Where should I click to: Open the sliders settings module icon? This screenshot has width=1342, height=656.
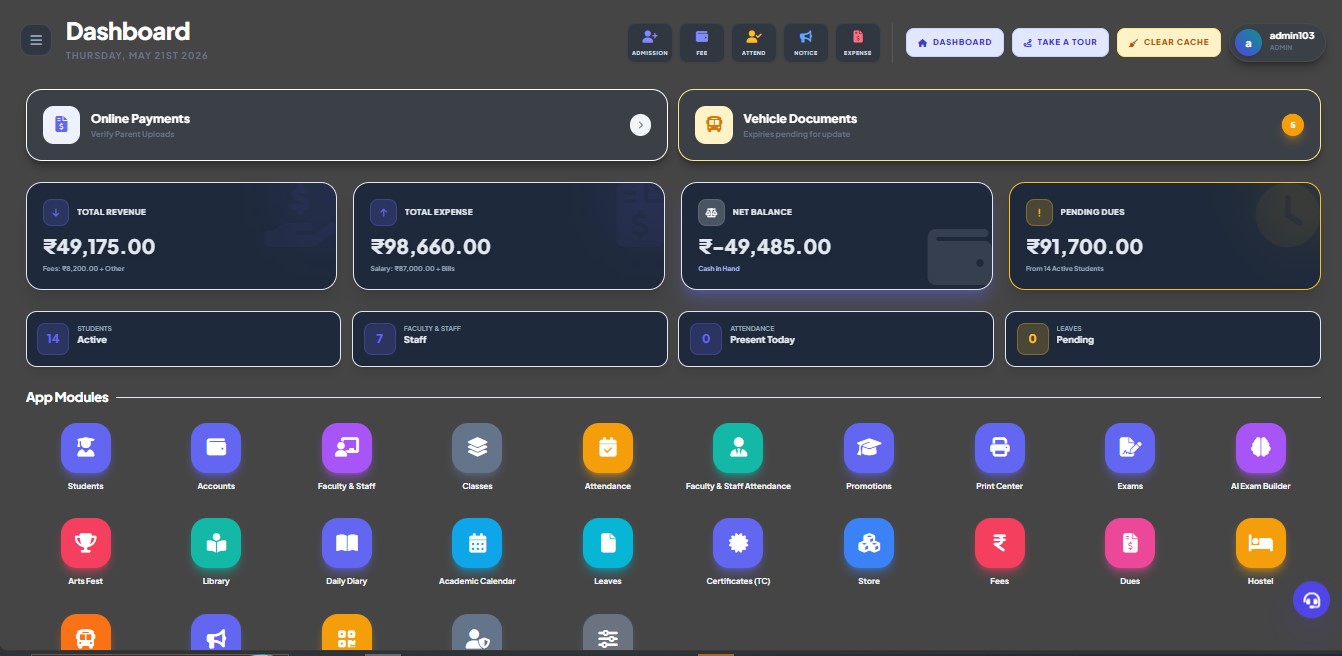[608, 634]
